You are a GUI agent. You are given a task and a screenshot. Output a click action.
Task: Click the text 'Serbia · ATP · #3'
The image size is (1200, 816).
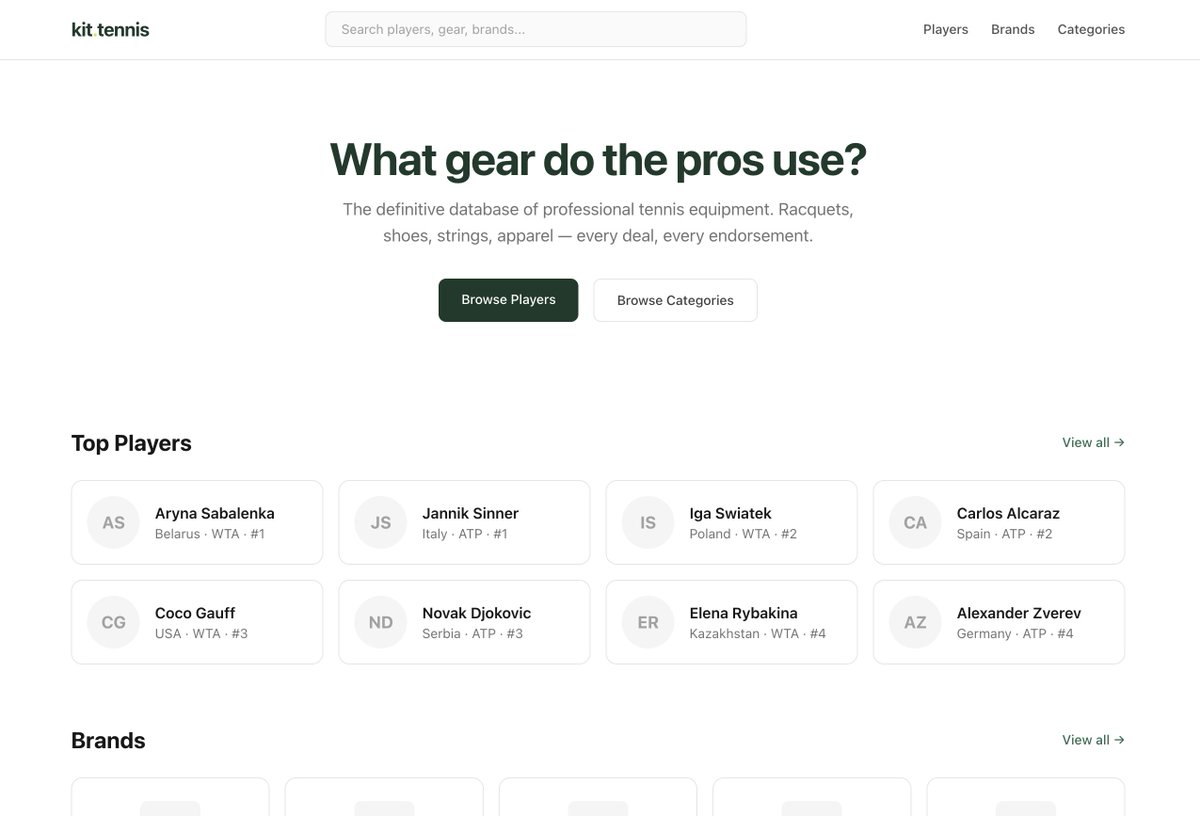click(x=473, y=634)
